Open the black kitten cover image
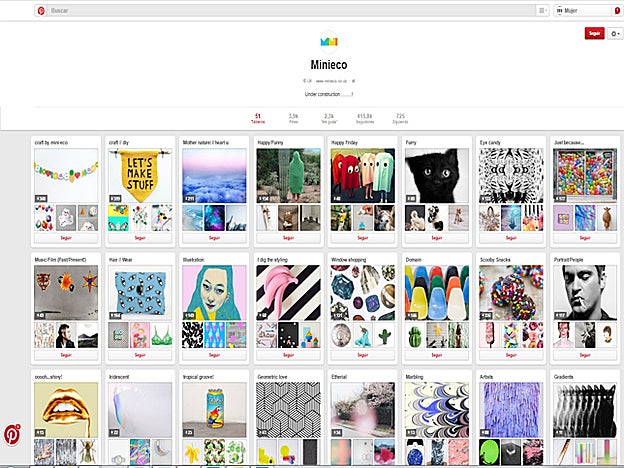The image size is (624, 468). point(437,176)
